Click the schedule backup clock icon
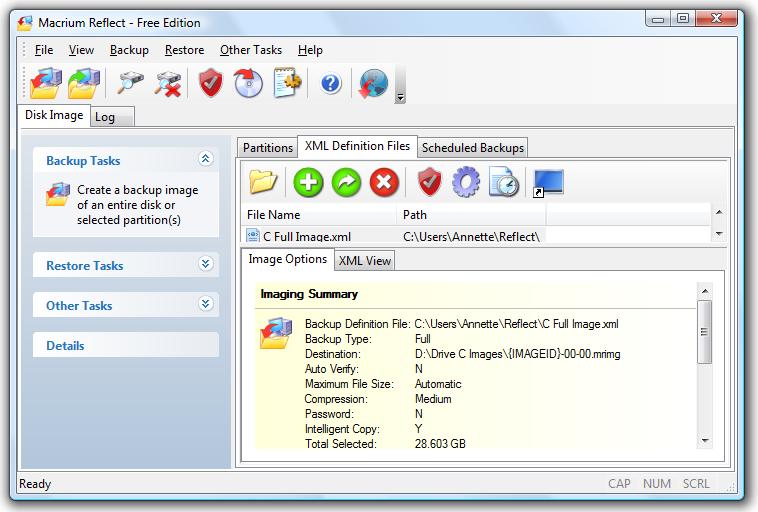Image resolution: width=758 pixels, height=512 pixels. [x=504, y=182]
